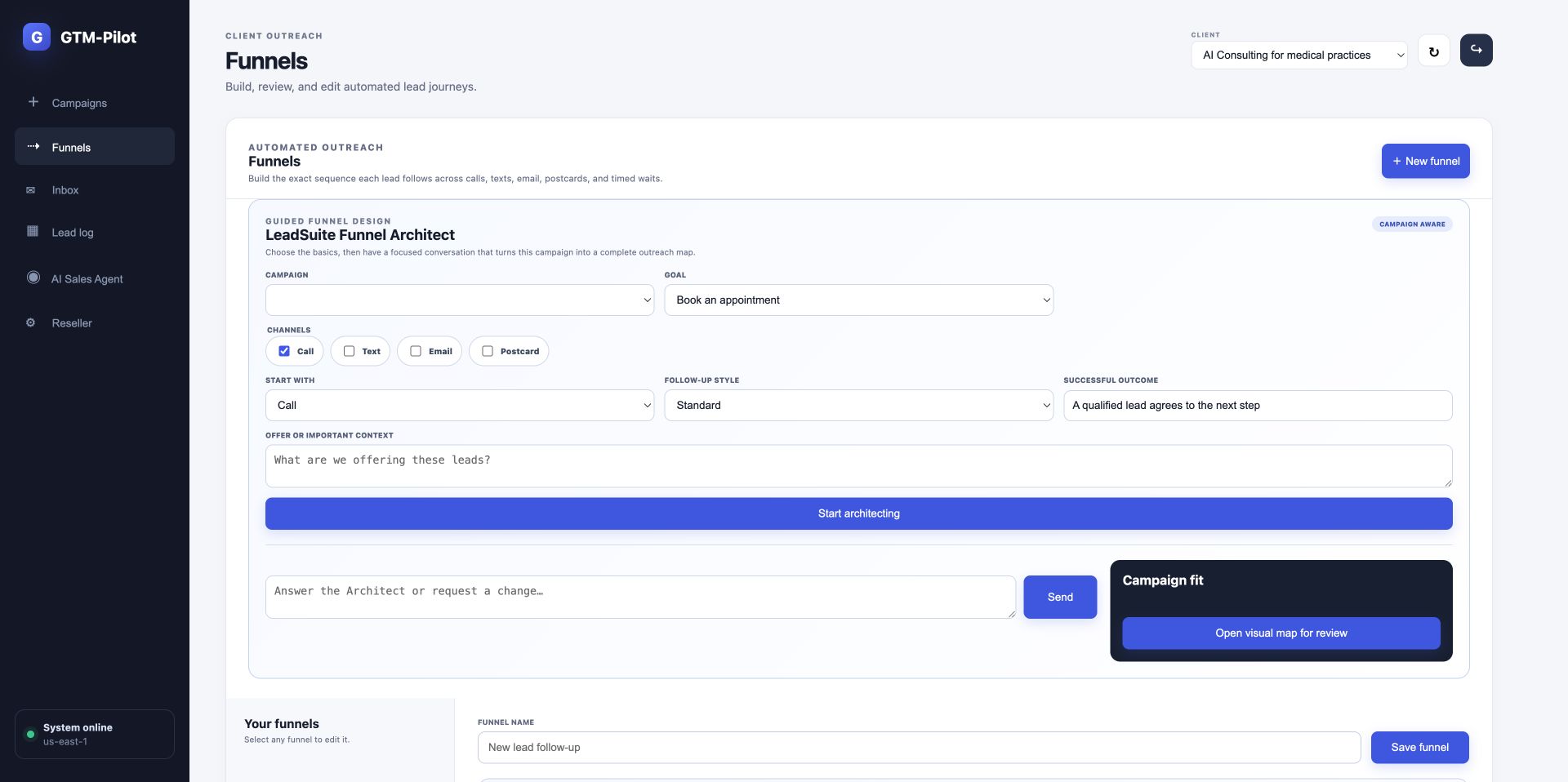Screen dimensions: 1568x782
Task: Click the Answer the Architect message box
Action: pyautogui.click(x=641, y=598)
